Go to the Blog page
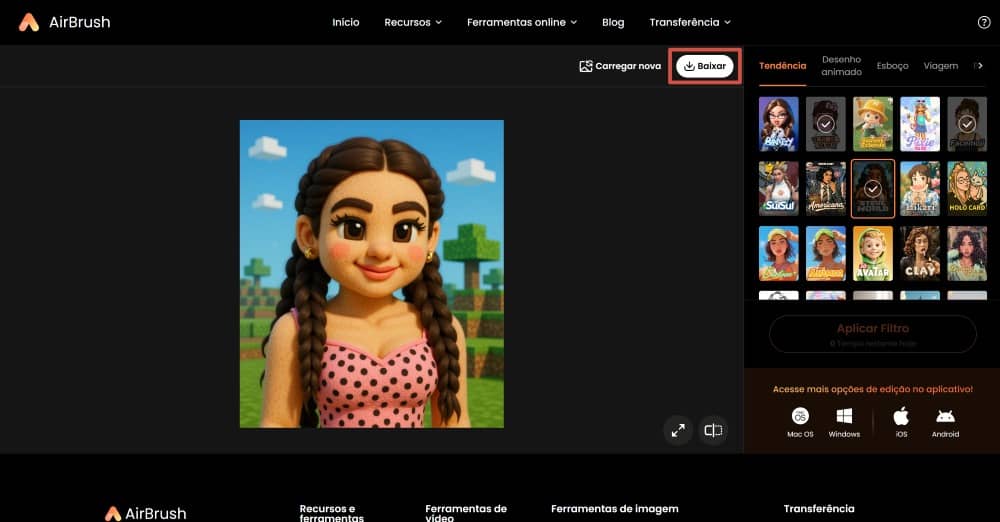 coord(613,22)
